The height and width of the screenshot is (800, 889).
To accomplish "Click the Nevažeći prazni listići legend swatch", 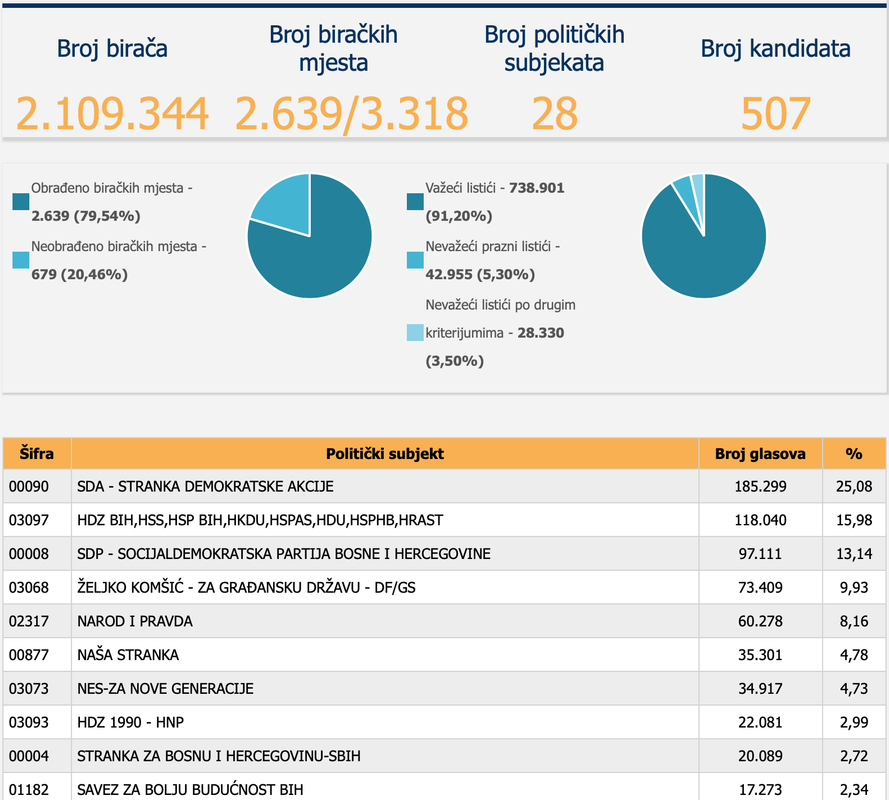I will [415, 260].
